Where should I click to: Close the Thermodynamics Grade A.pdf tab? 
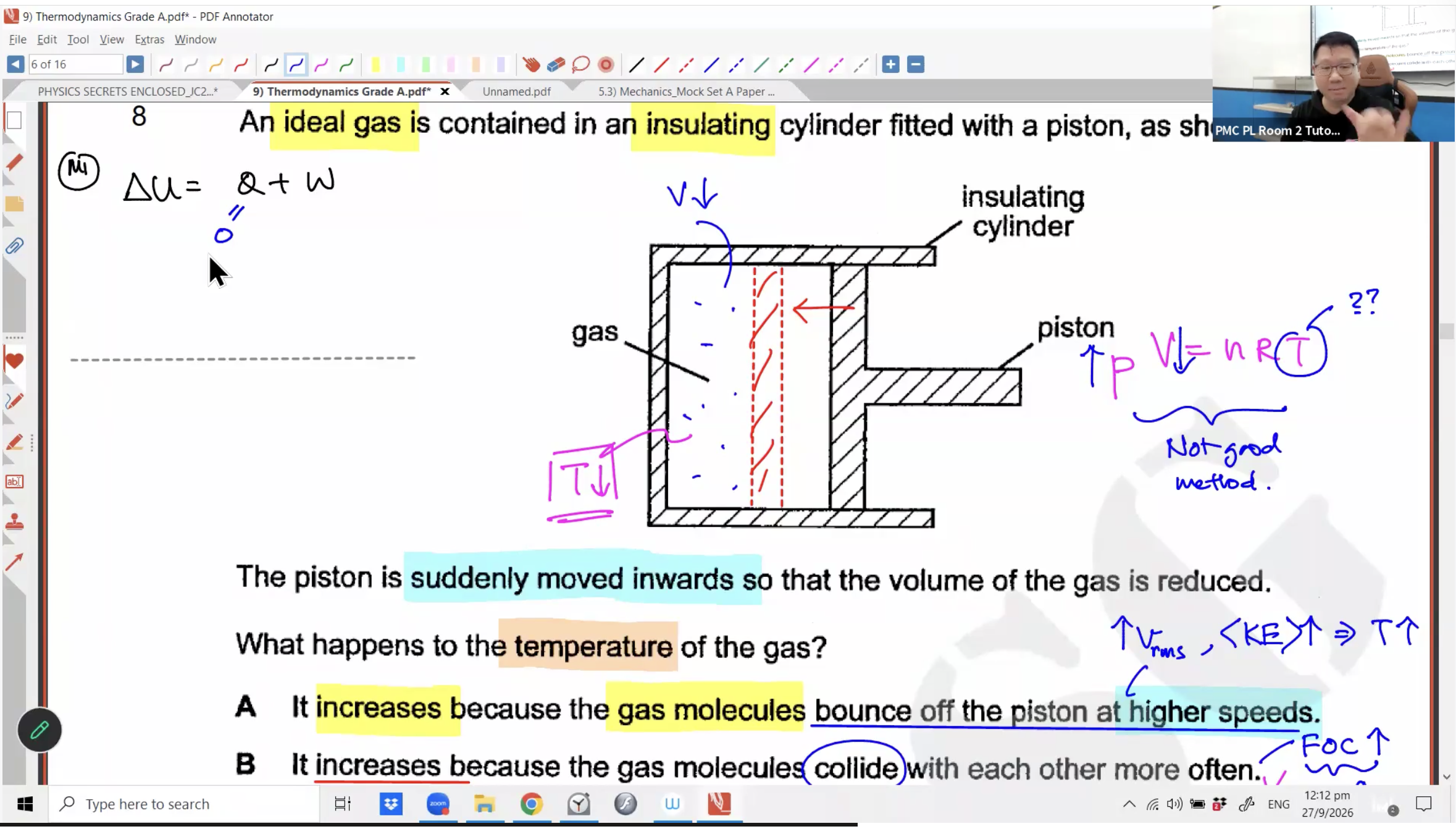(445, 91)
